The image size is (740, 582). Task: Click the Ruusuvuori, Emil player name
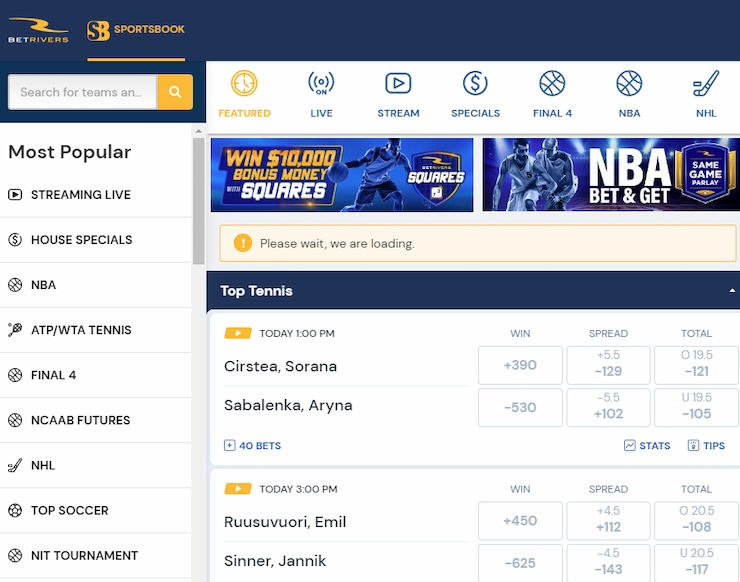pyautogui.click(x=285, y=522)
